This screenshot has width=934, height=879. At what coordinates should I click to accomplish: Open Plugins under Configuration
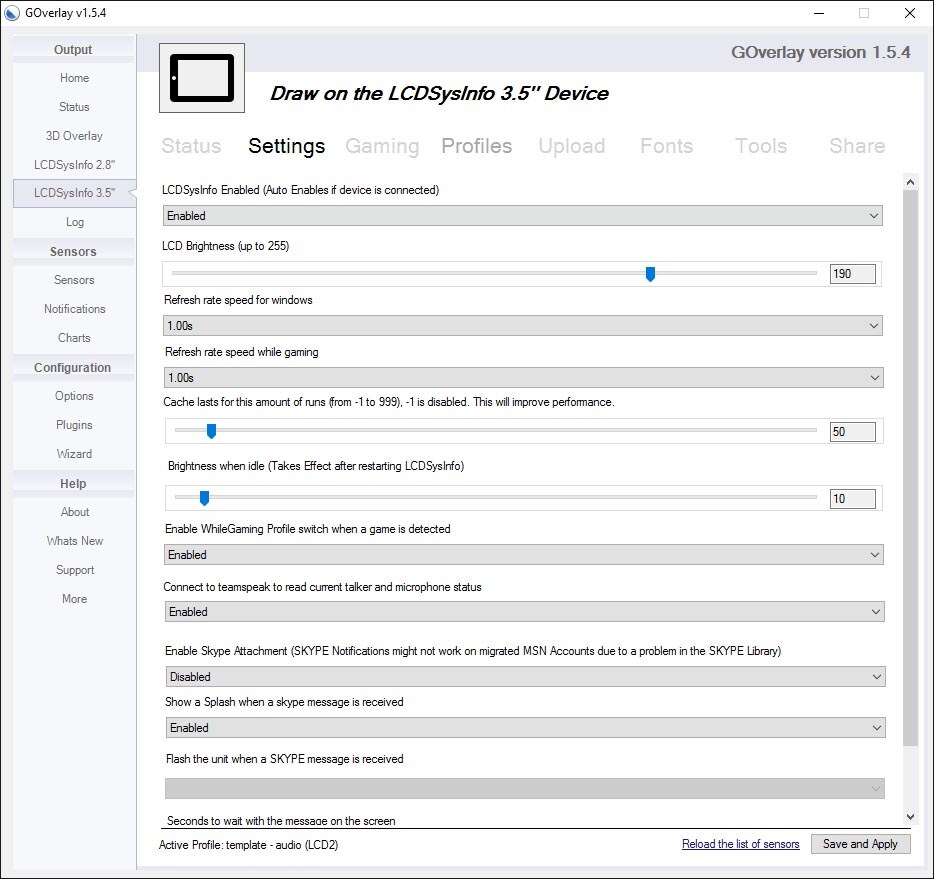[x=74, y=425]
